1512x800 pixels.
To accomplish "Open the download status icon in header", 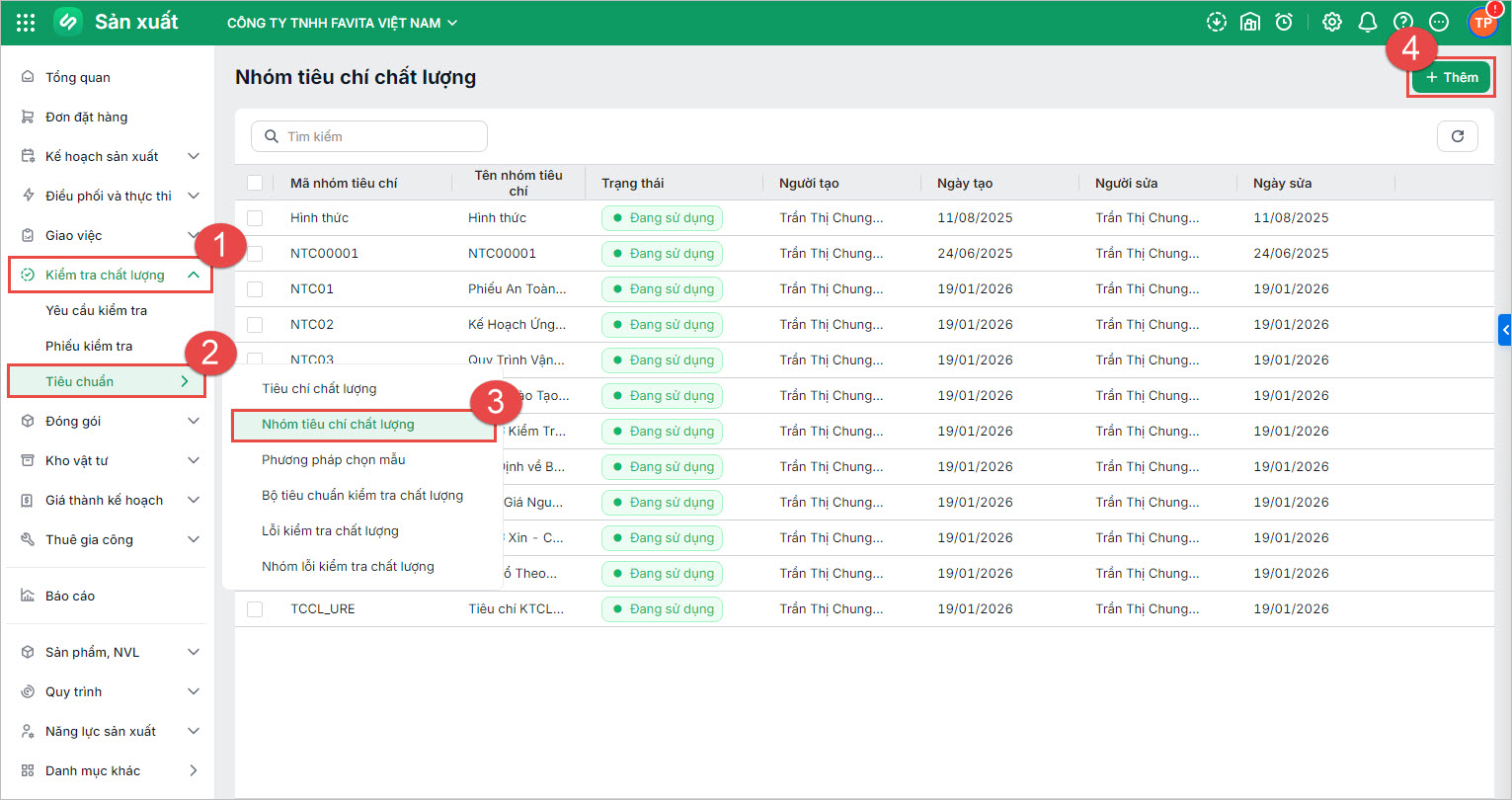I will (x=1217, y=22).
